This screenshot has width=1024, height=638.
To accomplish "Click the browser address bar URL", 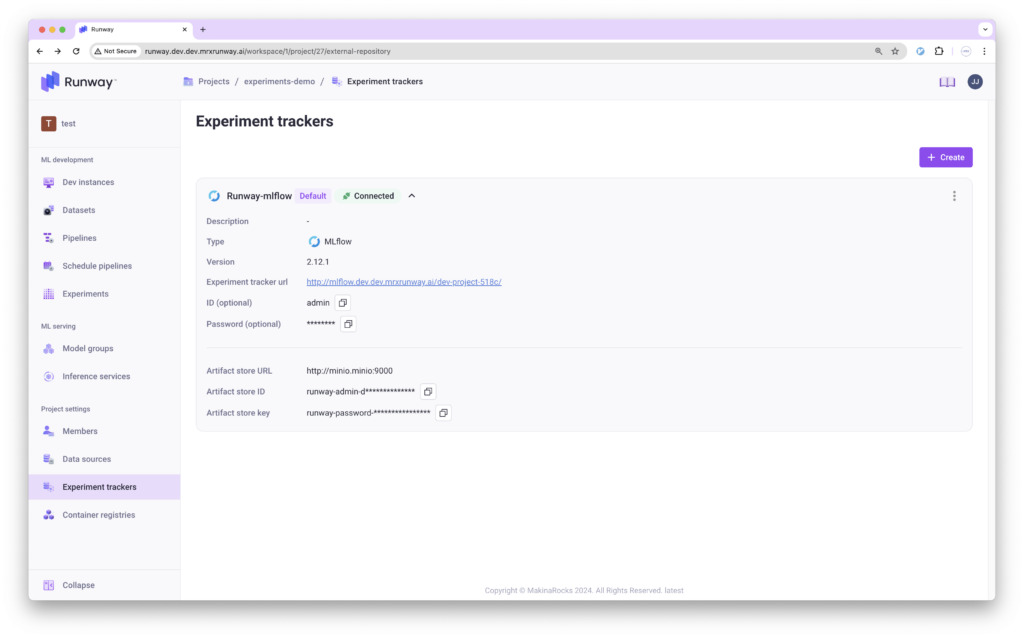I will click(x=268, y=51).
